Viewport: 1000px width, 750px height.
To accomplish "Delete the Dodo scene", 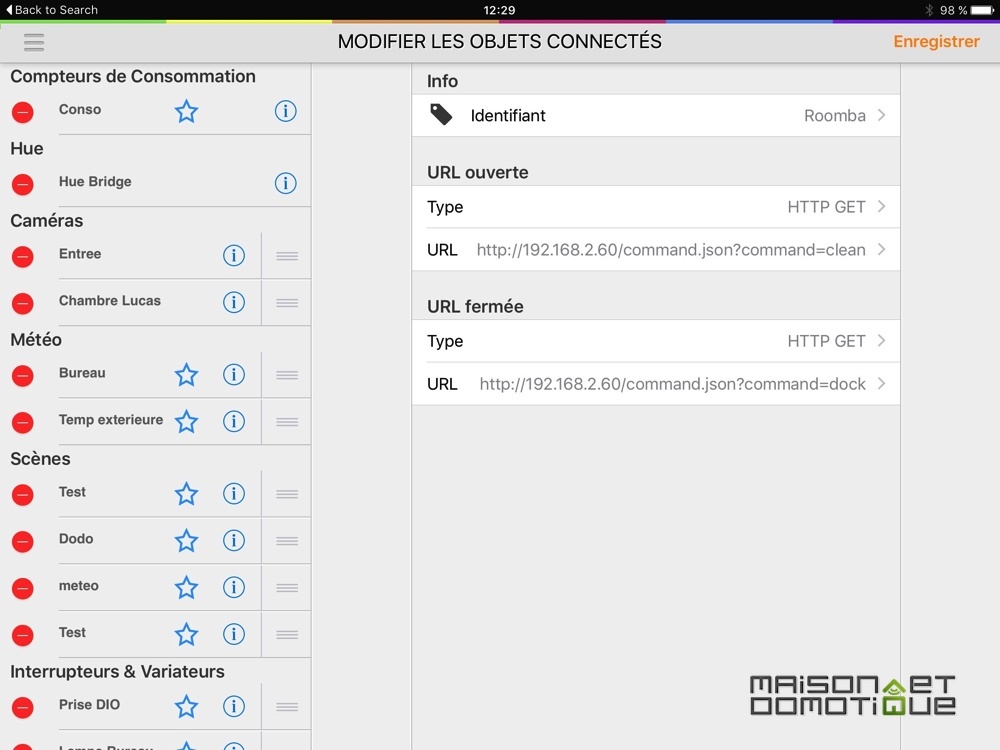I will tap(23, 541).
